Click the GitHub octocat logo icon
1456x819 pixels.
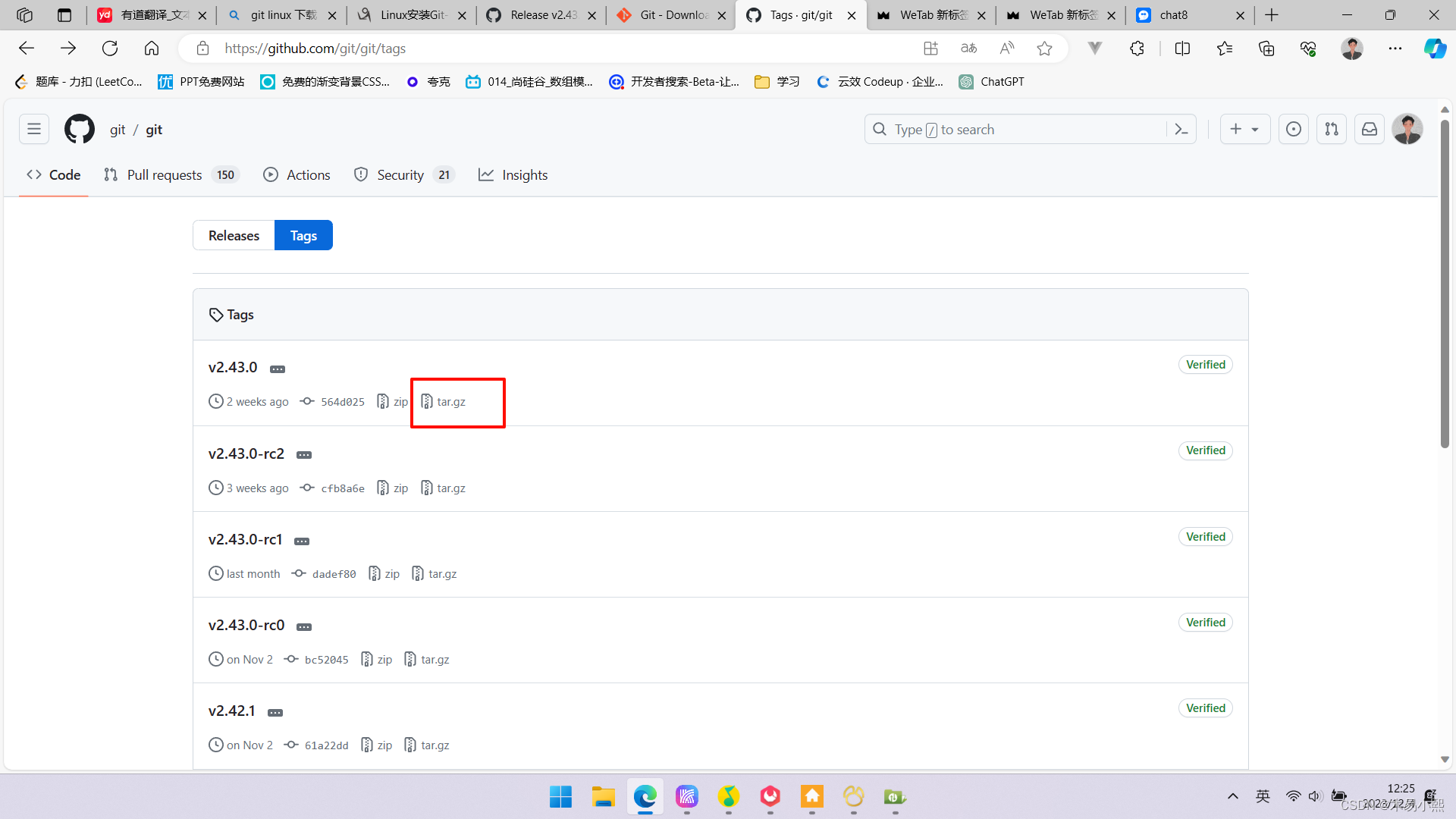pos(79,129)
